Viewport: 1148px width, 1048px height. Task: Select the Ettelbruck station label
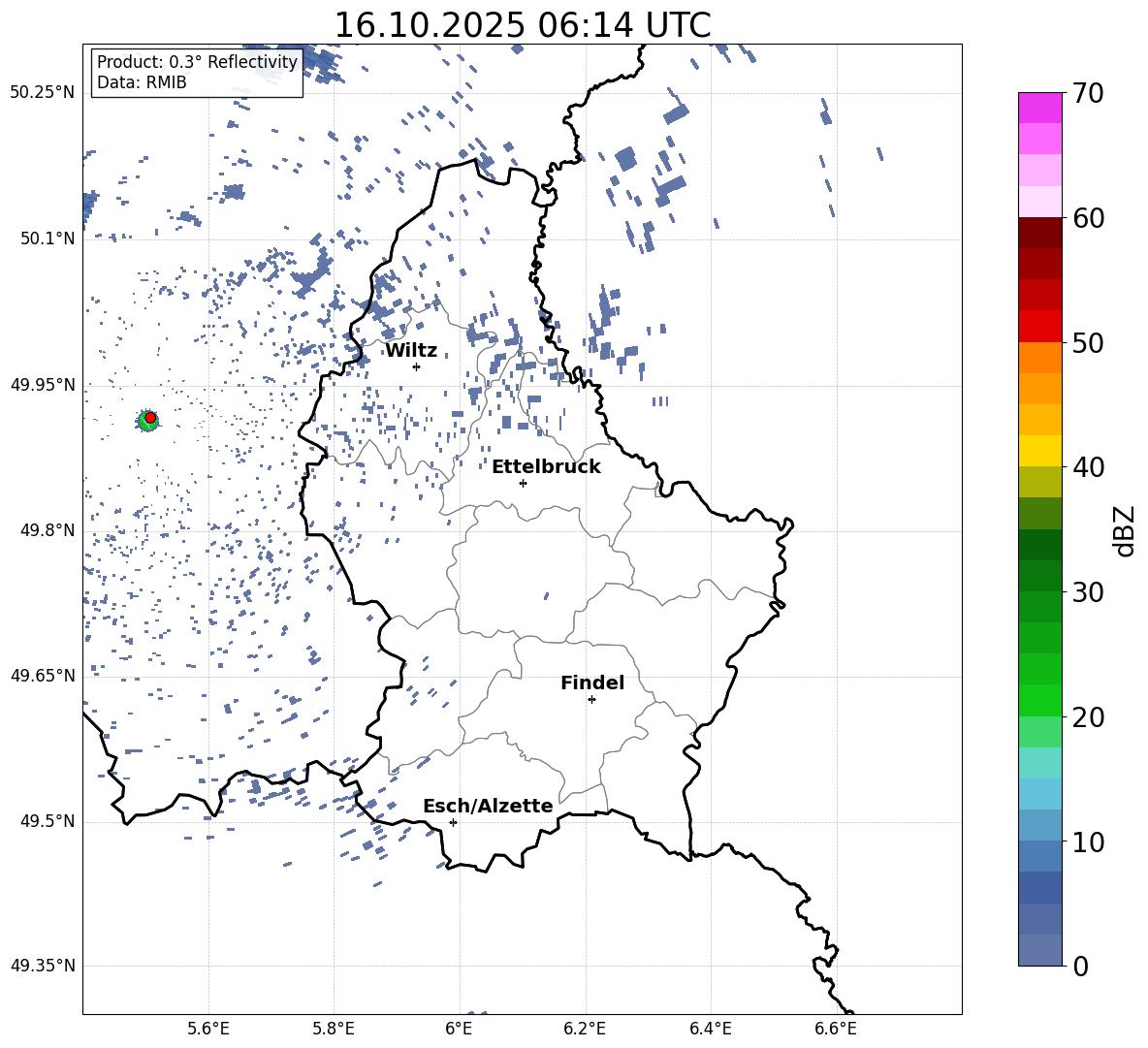(546, 466)
